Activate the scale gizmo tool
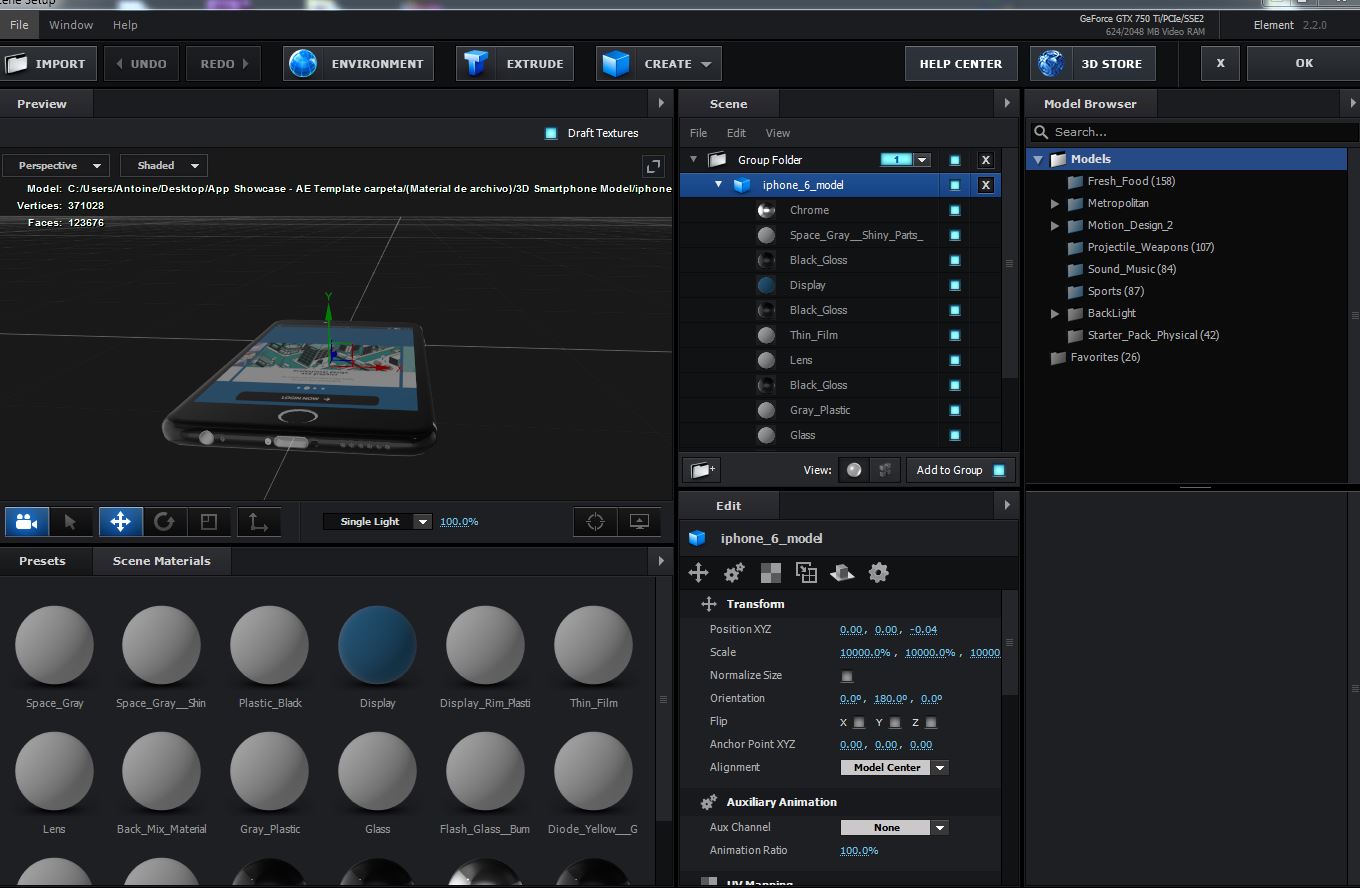 [209, 522]
